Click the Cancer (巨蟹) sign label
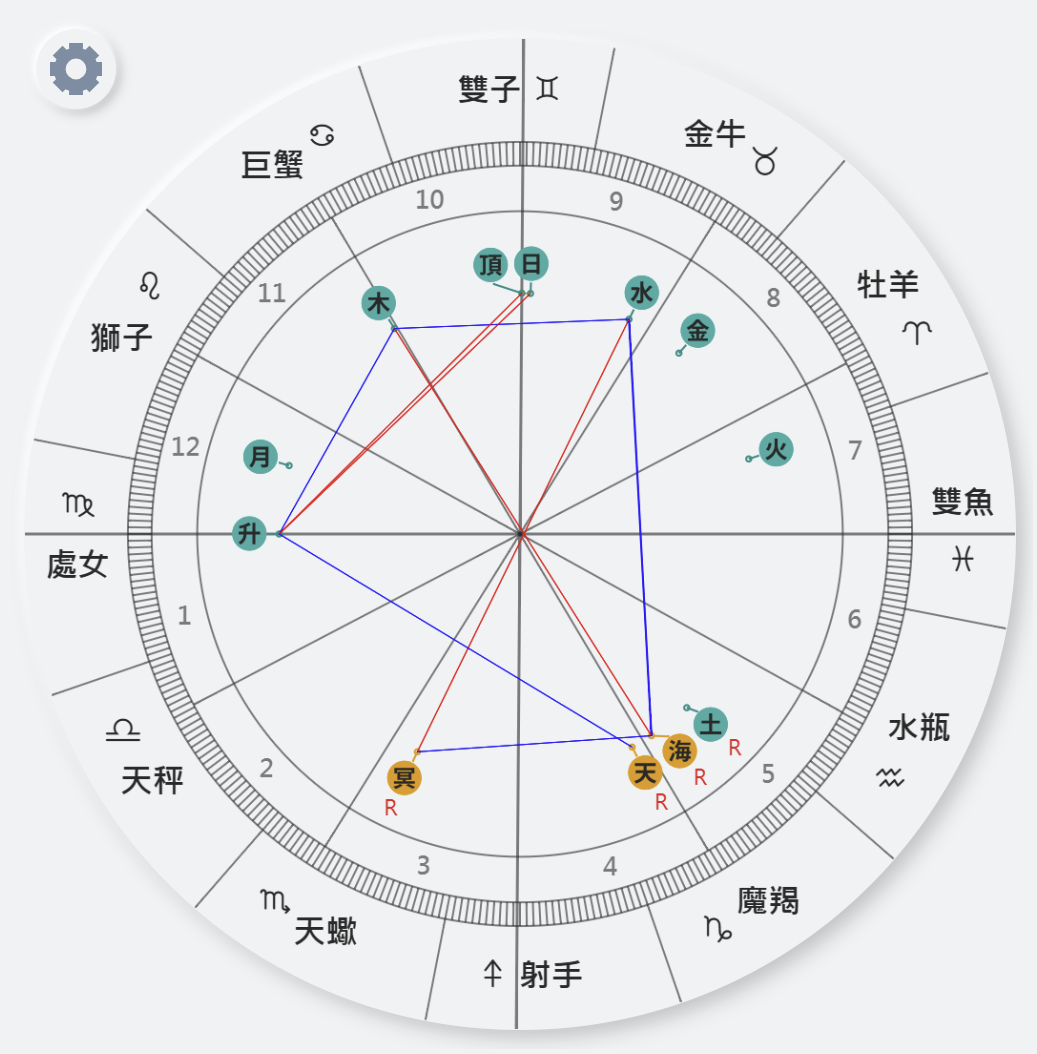This screenshot has width=1037, height=1054. 272,164
